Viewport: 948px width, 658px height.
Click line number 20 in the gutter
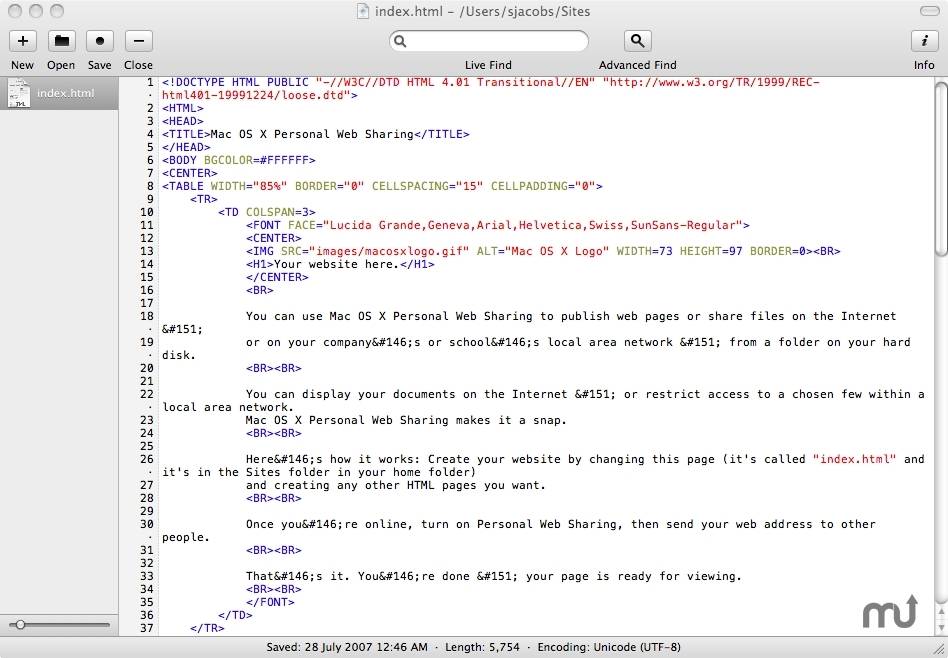[x=147, y=368]
